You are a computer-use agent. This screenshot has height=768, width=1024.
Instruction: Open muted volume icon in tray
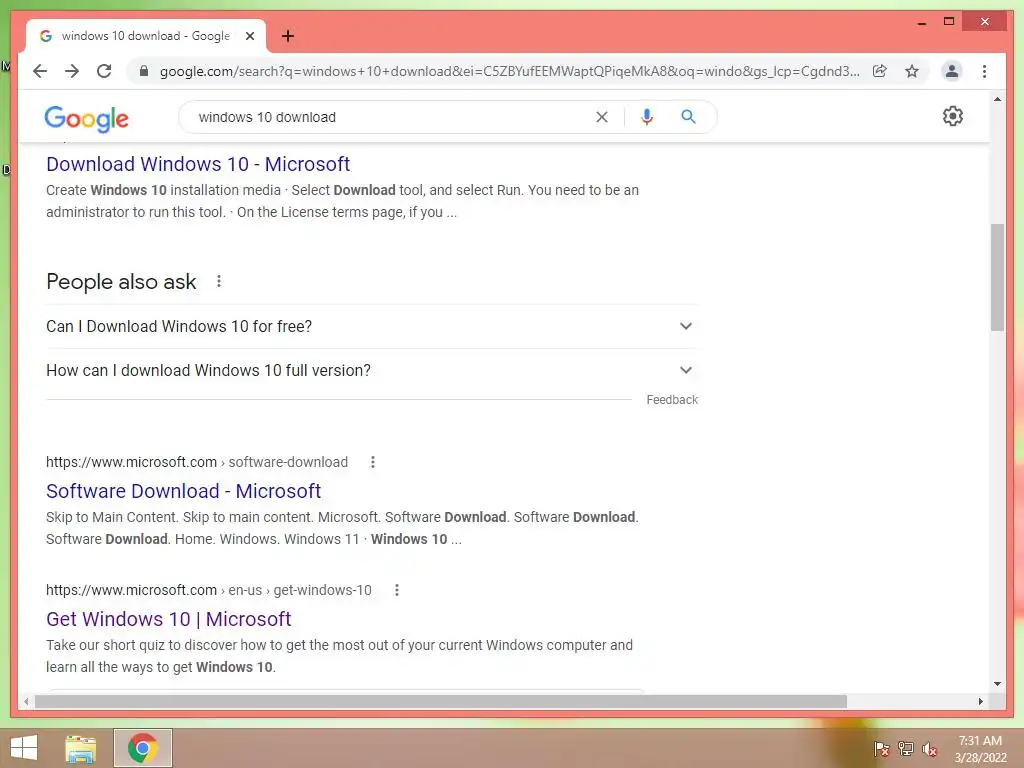coord(929,749)
